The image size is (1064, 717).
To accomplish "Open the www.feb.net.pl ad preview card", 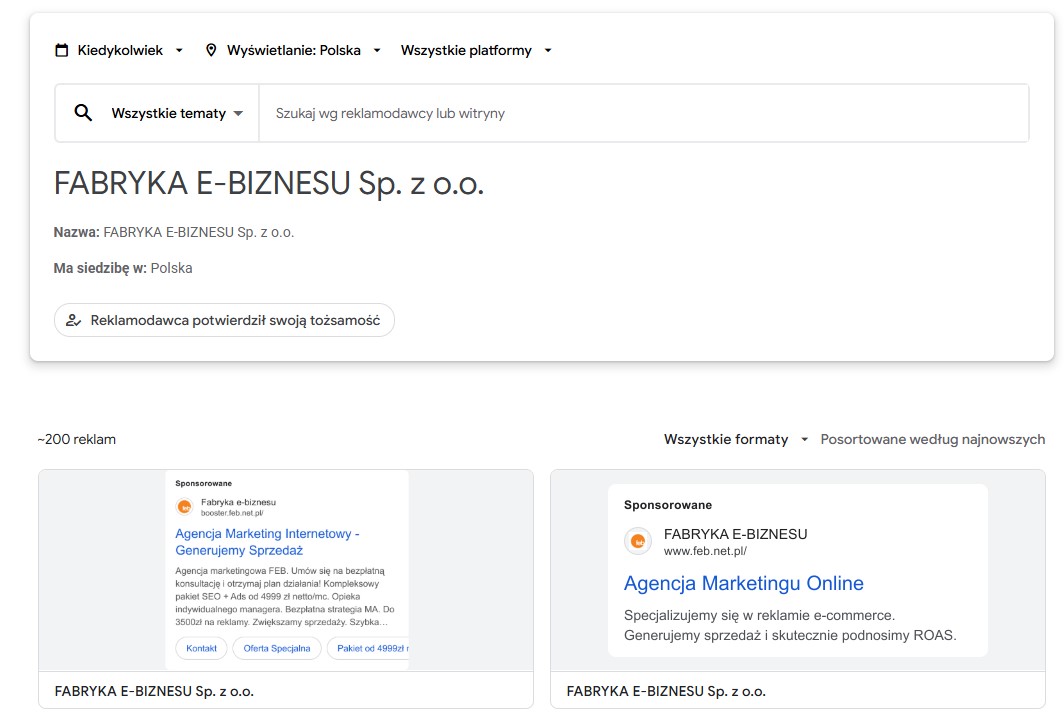I will pos(798,589).
